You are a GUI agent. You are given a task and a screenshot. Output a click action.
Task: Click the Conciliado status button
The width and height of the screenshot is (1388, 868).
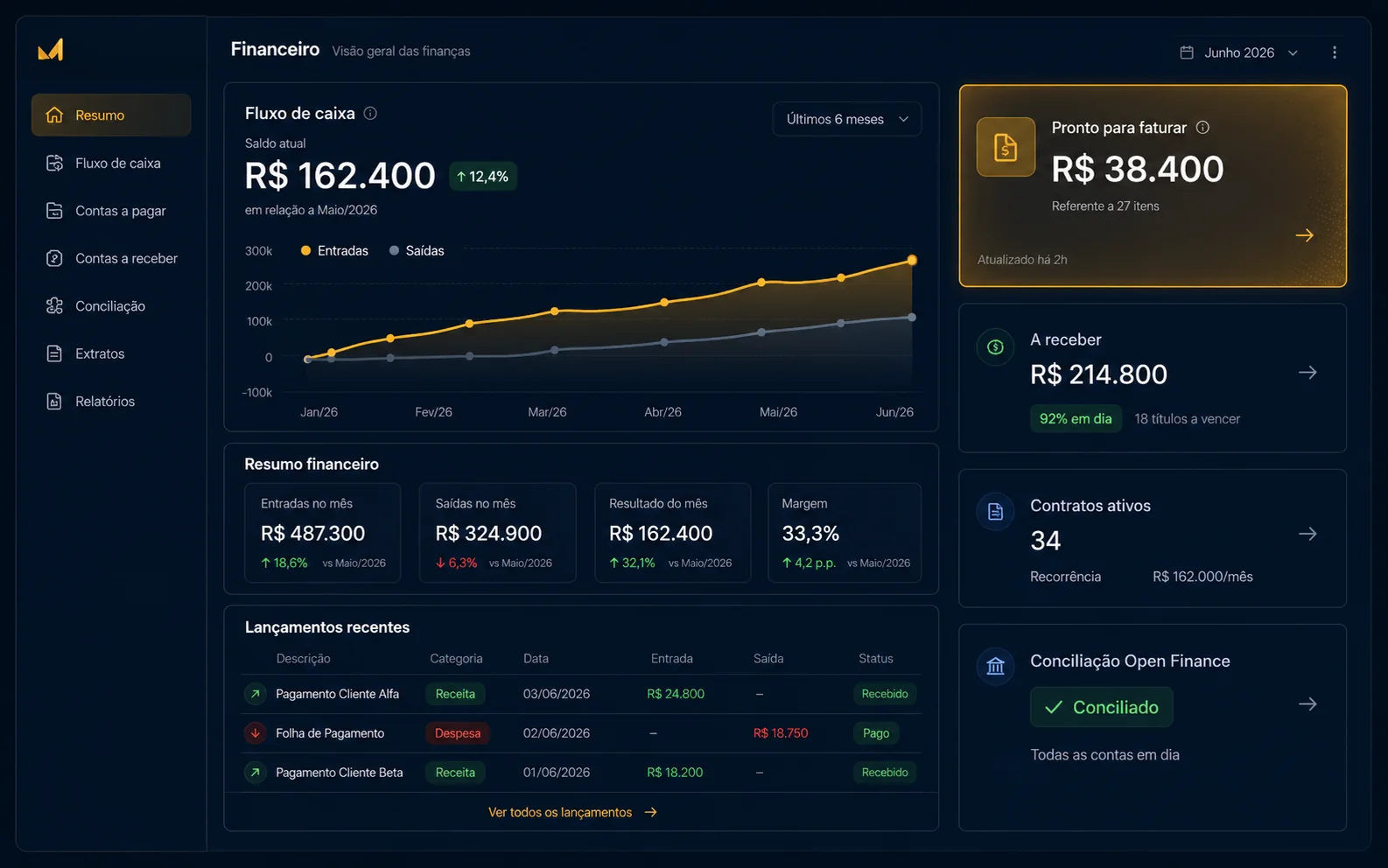coord(1101,707)
